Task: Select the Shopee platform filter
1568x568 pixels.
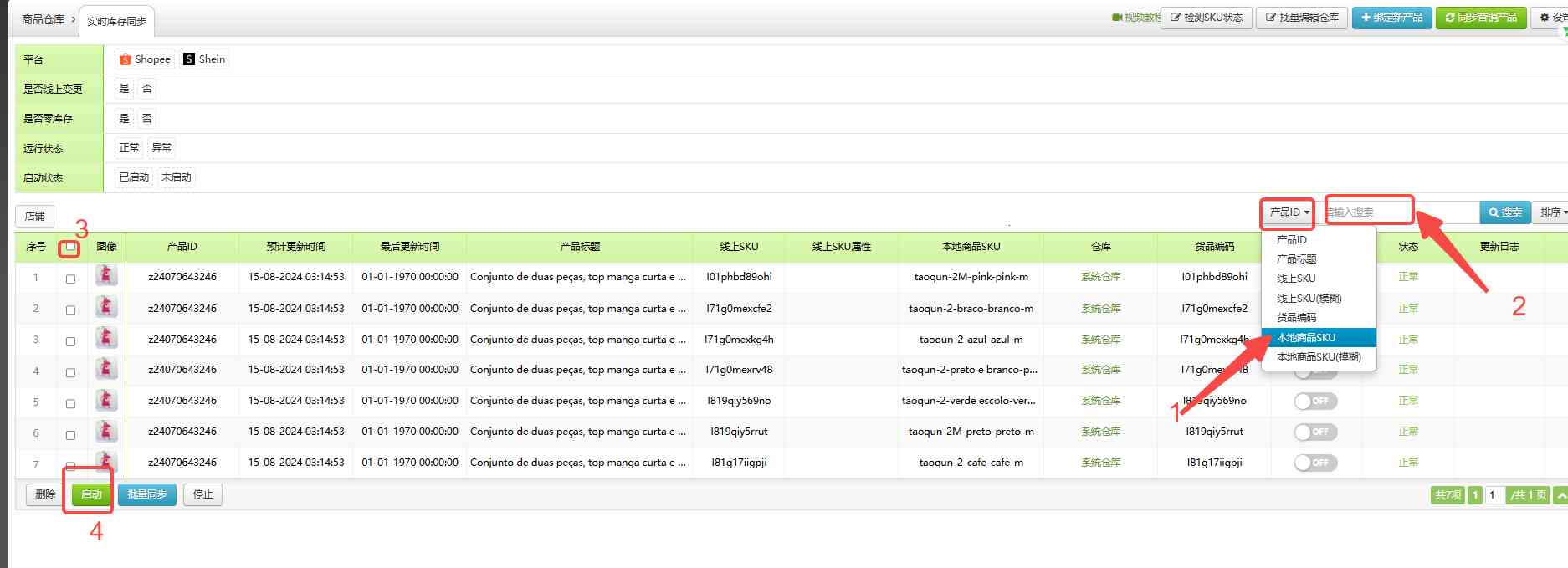Action: [x=145, y=59]
